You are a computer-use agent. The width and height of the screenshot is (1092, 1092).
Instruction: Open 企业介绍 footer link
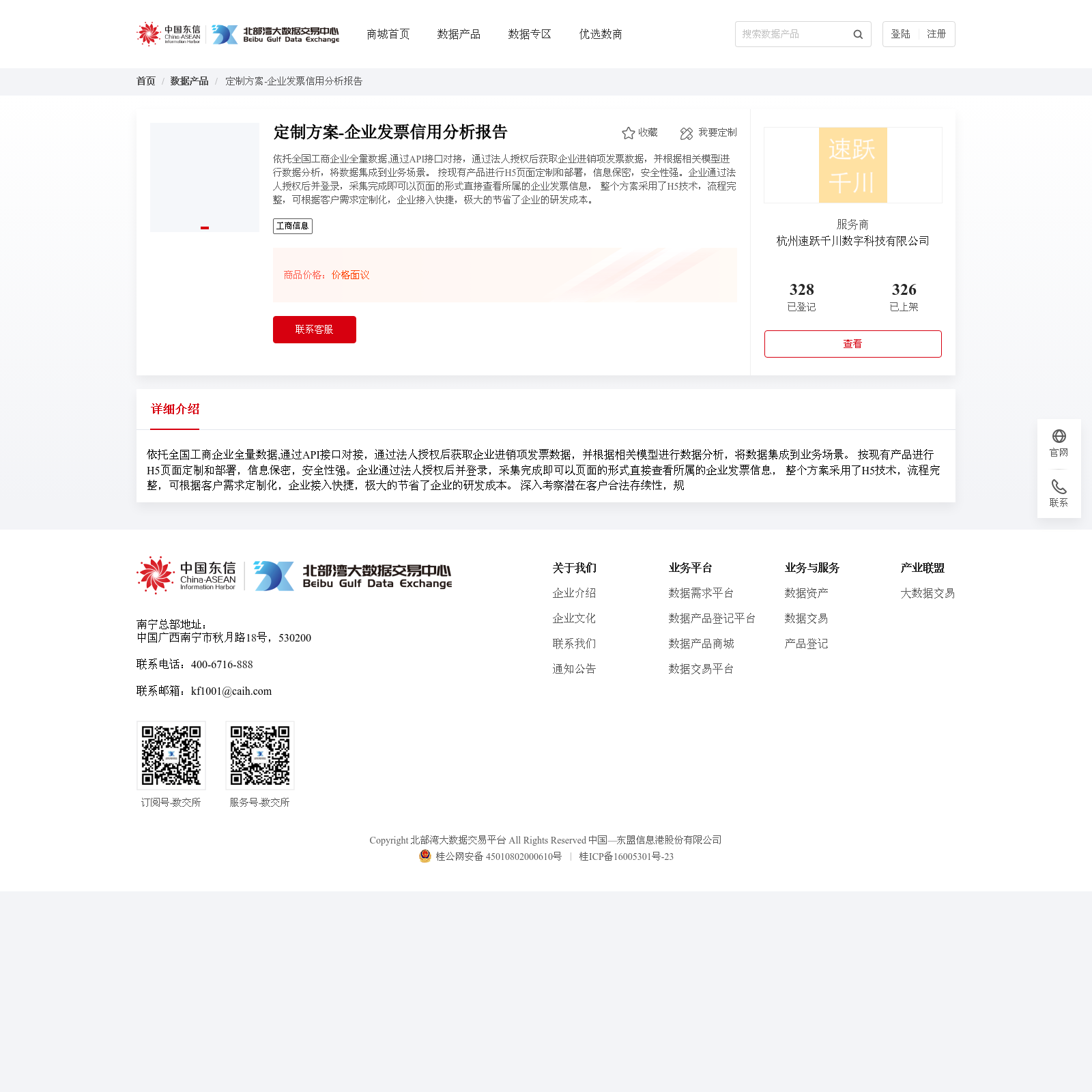tap(574, 593)
